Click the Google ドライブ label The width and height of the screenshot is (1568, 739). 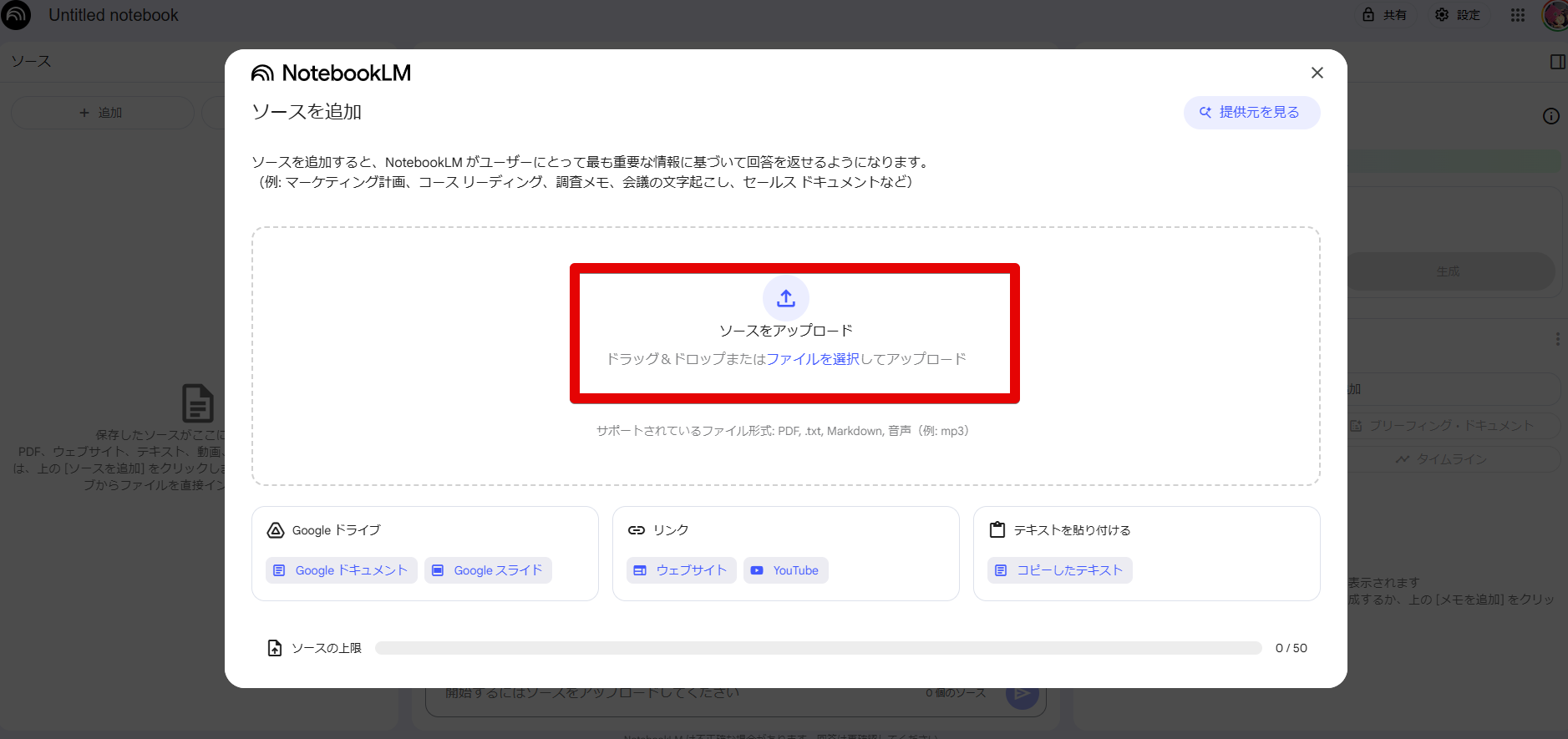pyautogui.click(x=336, y=530)
